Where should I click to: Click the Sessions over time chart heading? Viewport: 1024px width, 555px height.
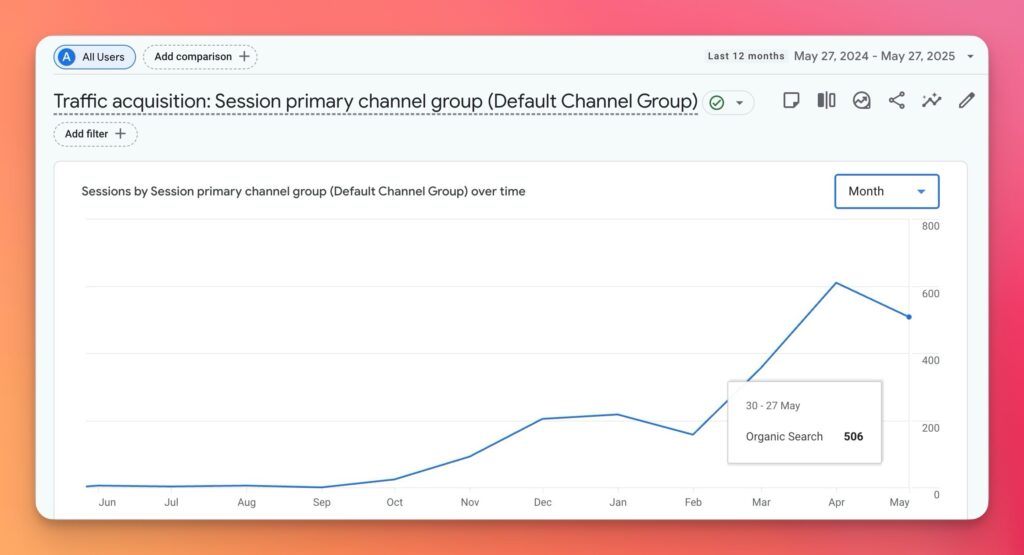point(303,191)
